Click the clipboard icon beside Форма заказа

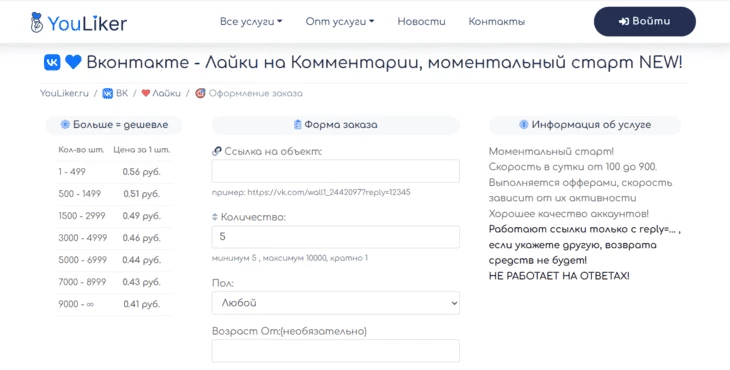298,125
